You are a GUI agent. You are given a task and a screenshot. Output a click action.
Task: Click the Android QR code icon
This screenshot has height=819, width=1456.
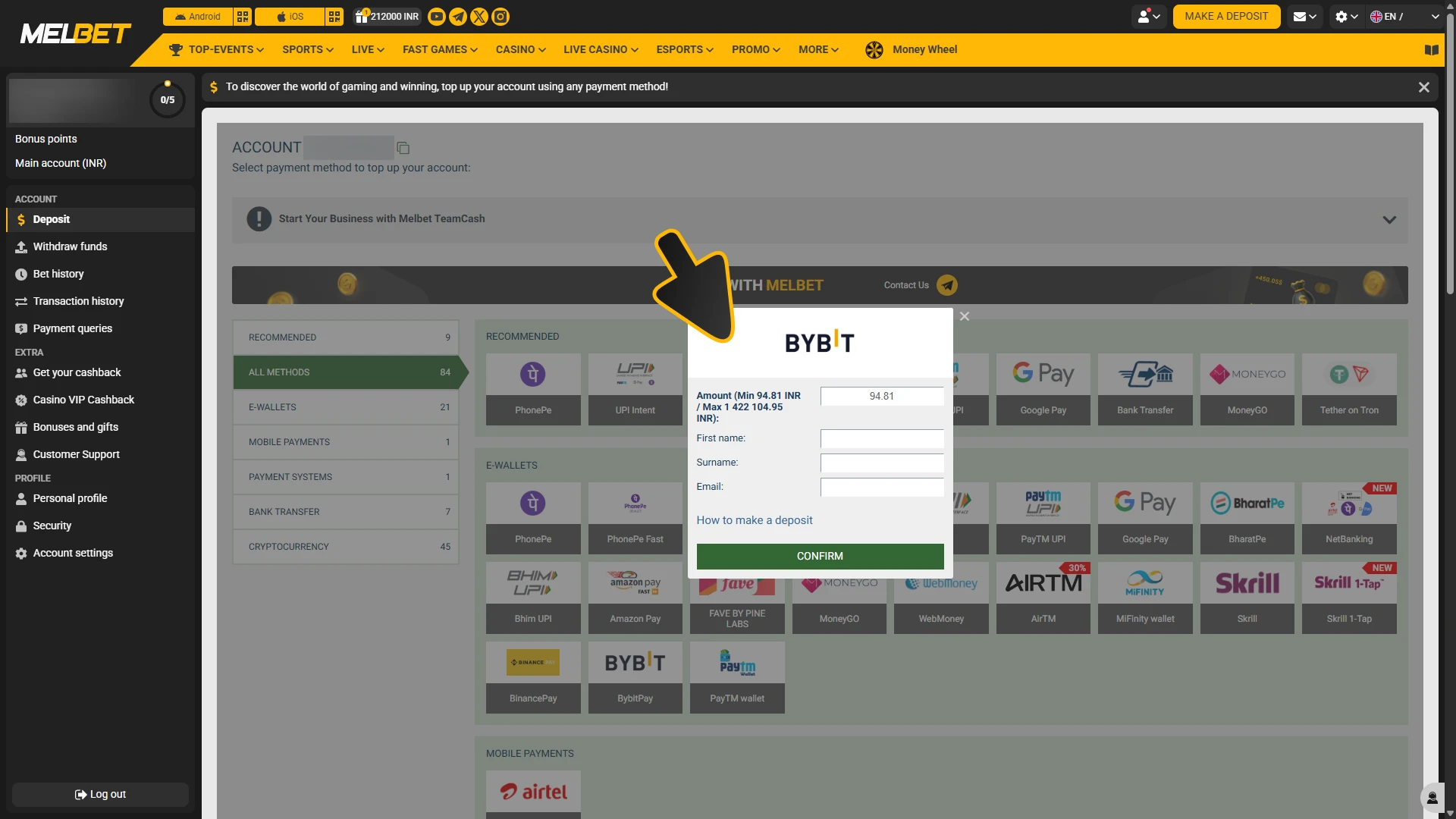click(x=243, y=17)
